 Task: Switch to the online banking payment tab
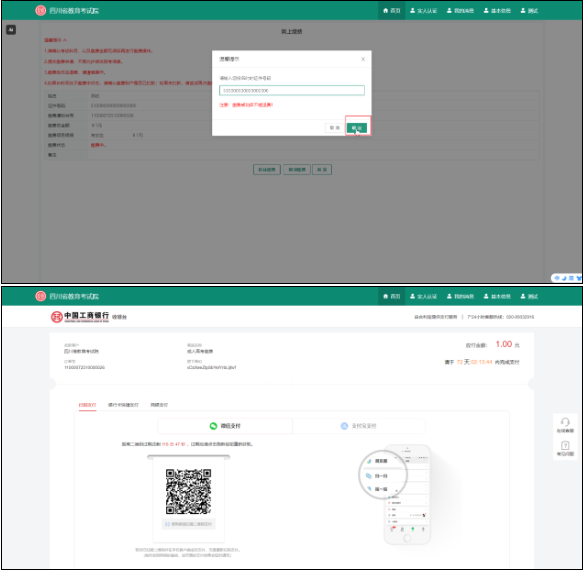tap(159, 405)
